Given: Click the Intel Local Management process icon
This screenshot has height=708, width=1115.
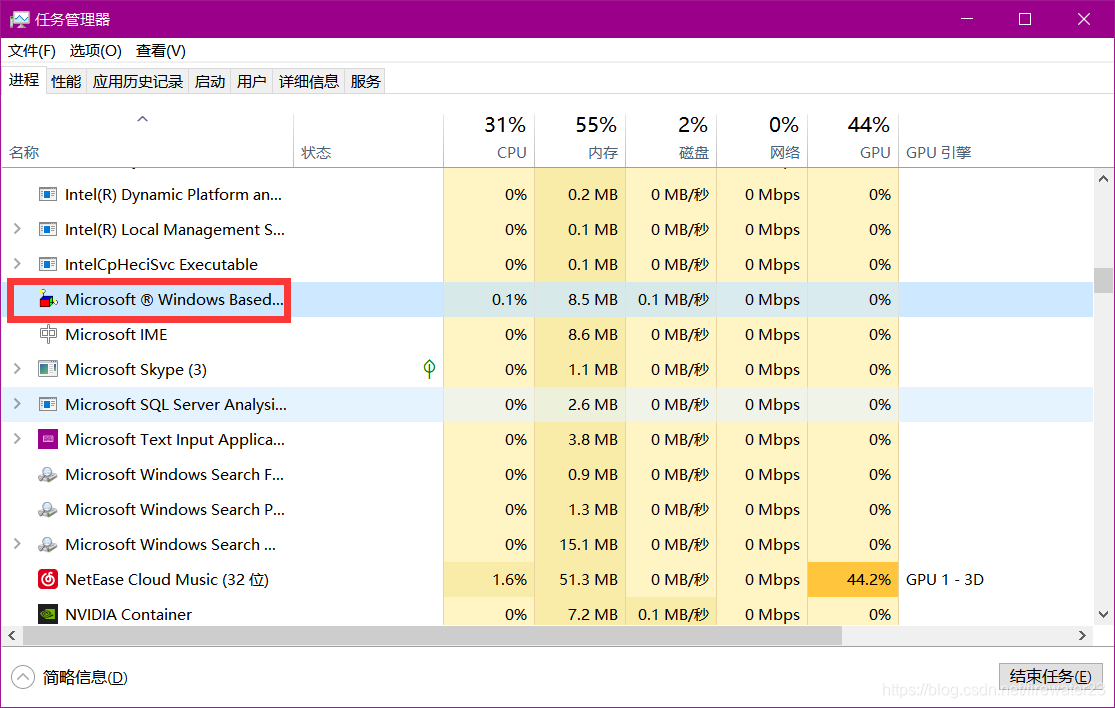Looking at the screenshot, I should 48,230.
